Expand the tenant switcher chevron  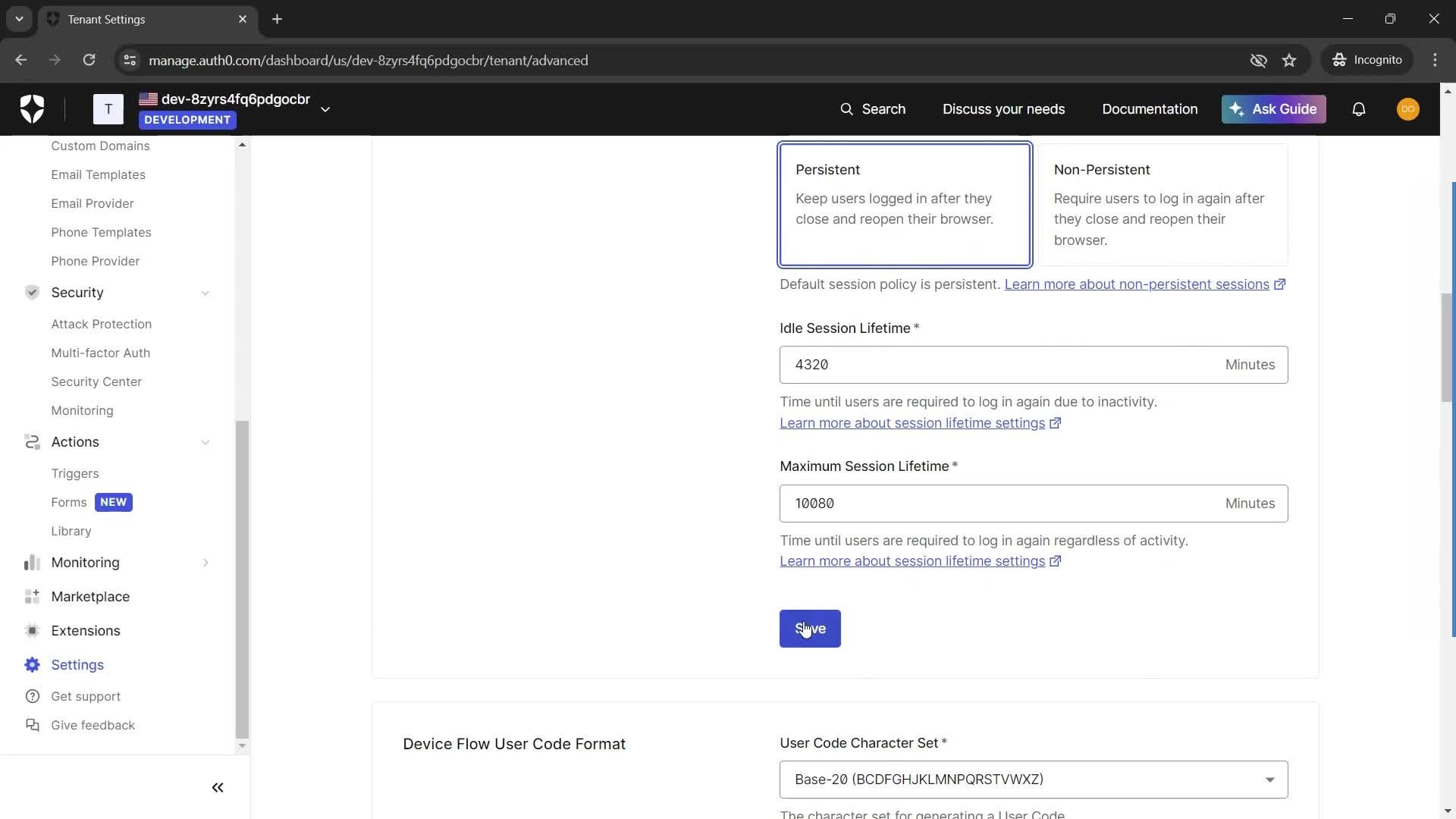pos(325,109)
